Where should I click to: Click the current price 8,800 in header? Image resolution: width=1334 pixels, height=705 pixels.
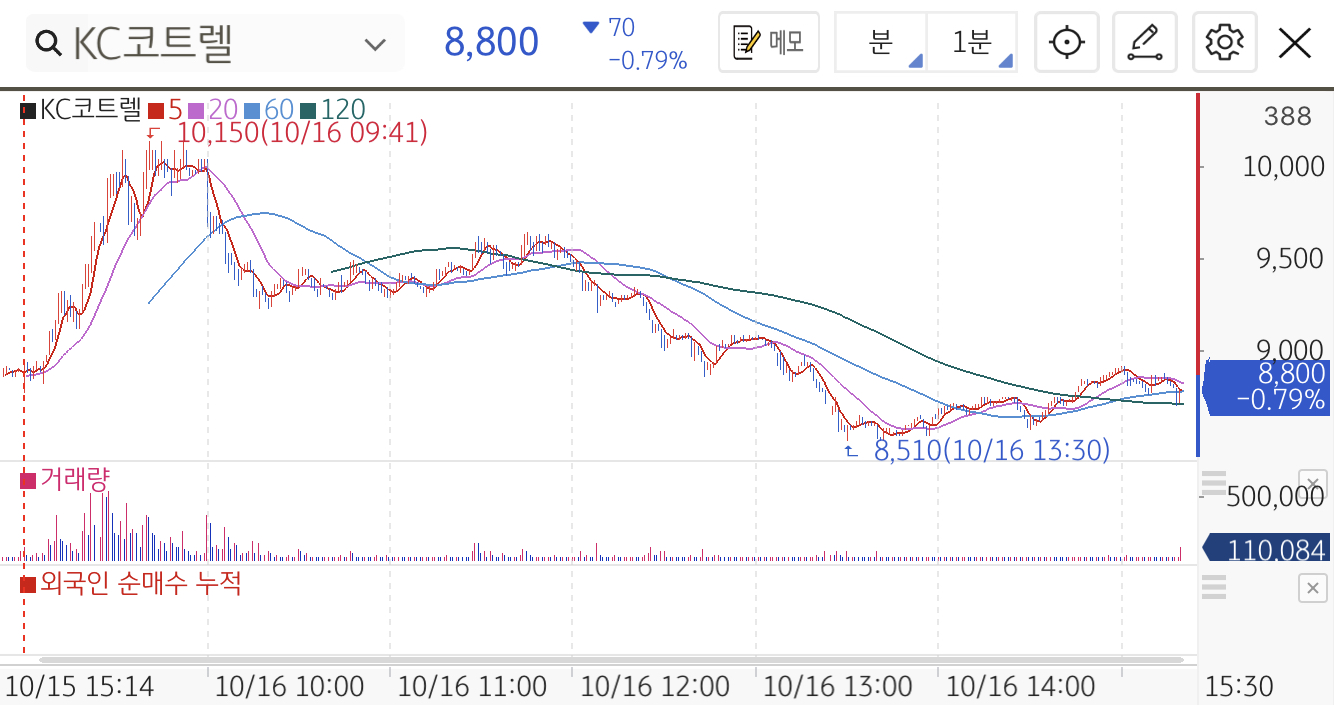pos(491,42)
